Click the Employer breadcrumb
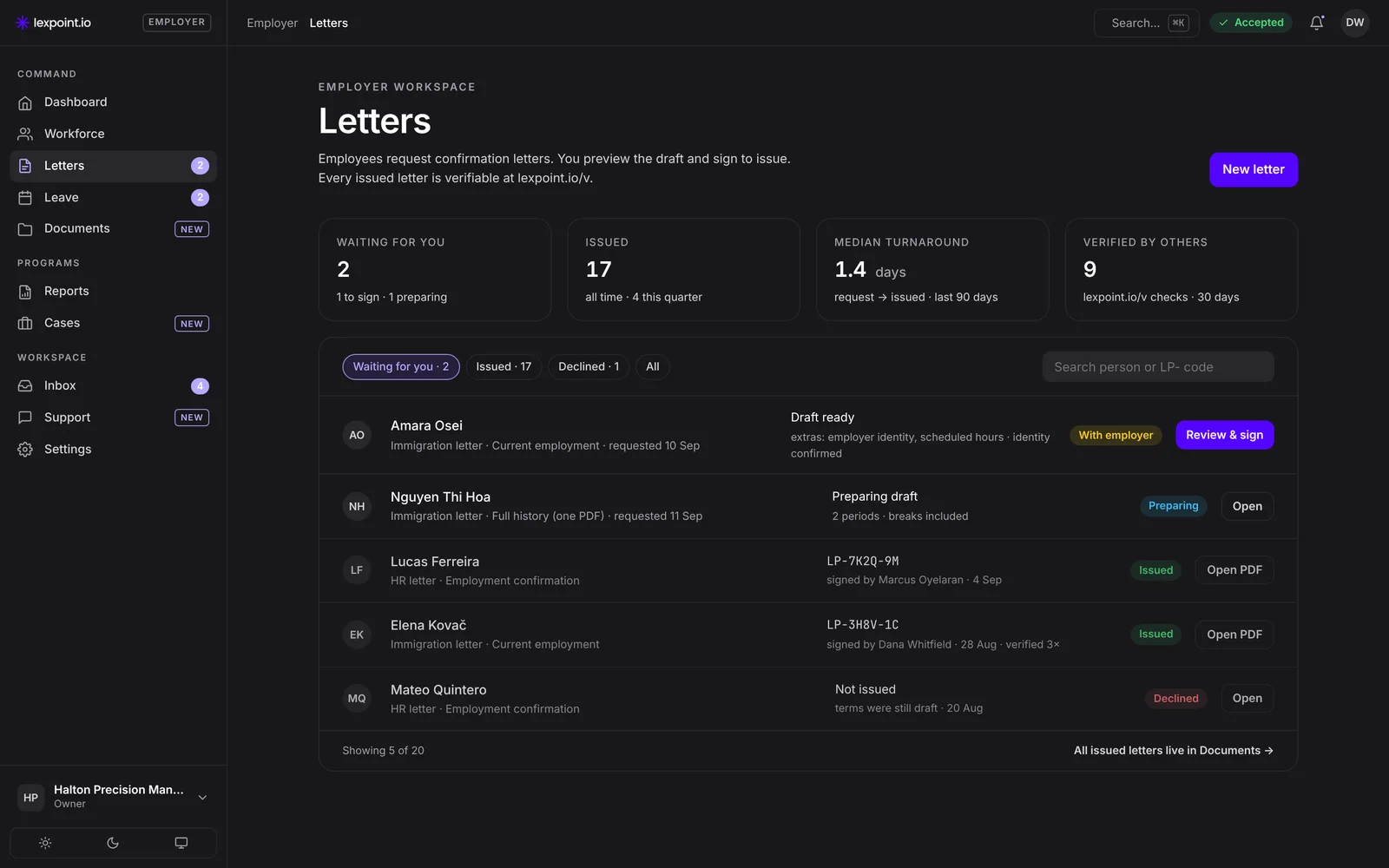Image resolution: width=1389 pixels, height=868 pixels. pyautogui.click(x=272, y=23)
